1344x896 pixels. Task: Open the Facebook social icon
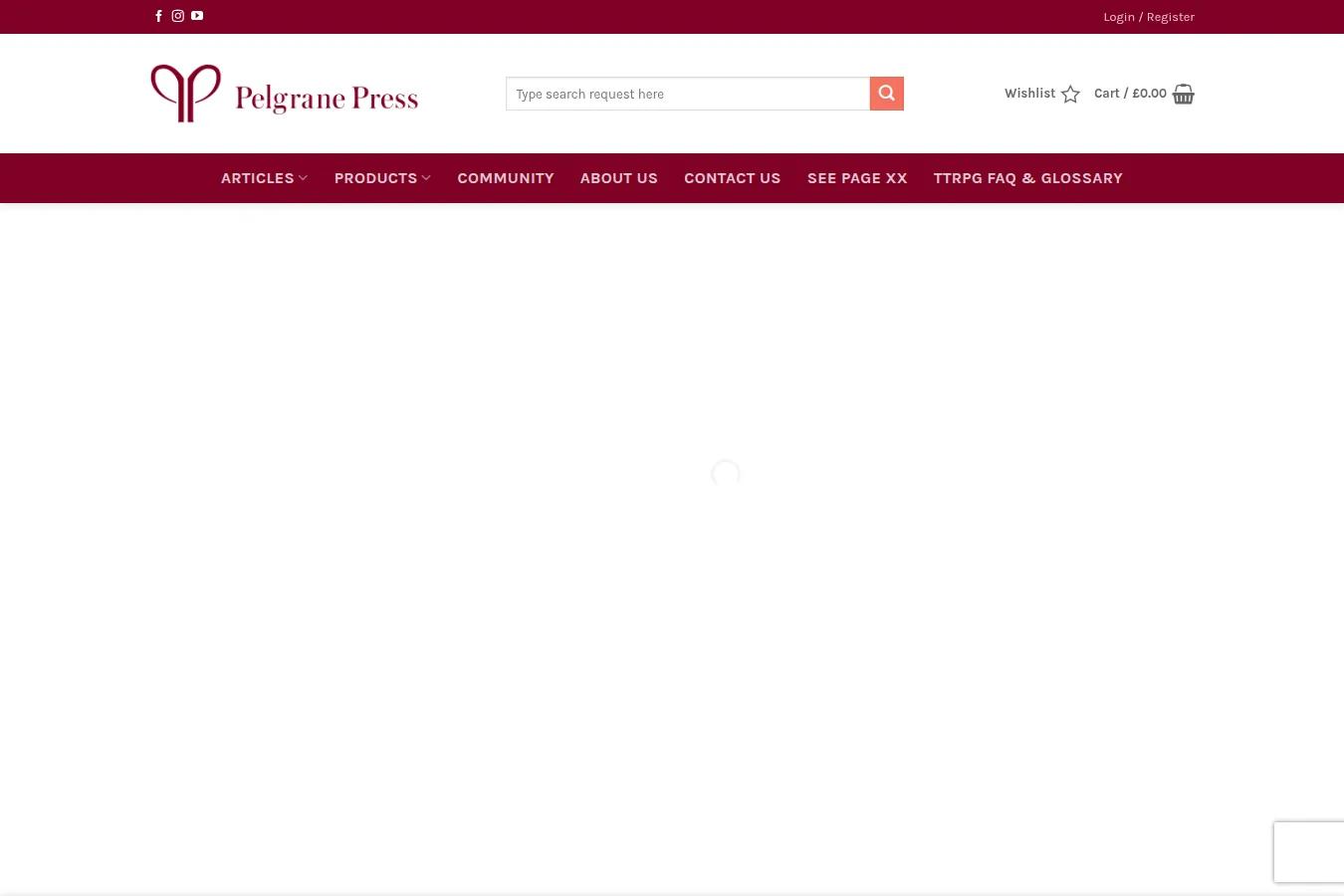click(x=158, y=16)
